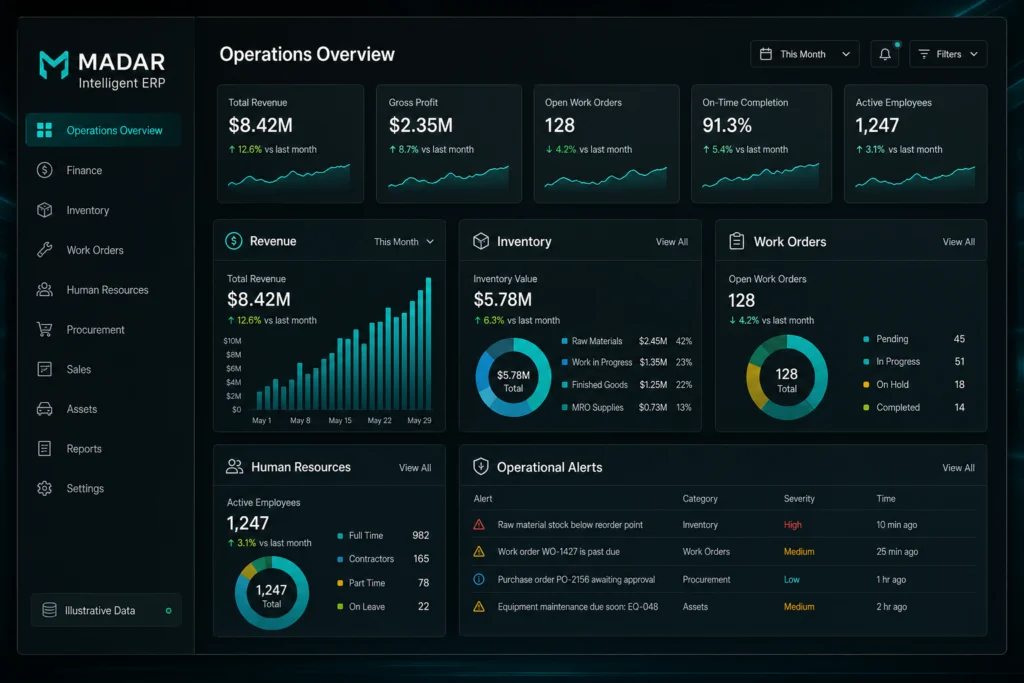Click View All in the Human Resources panel

pos(415,468)
